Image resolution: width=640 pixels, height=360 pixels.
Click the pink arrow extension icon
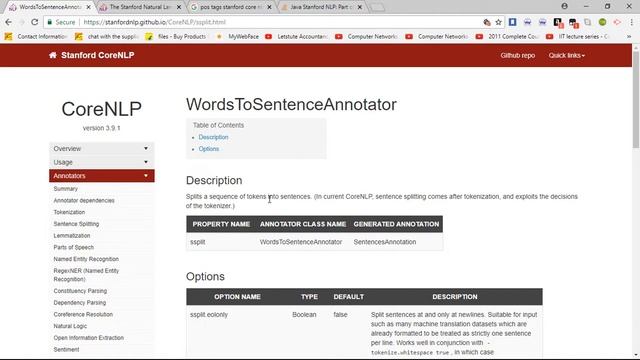tap(617, 22)
